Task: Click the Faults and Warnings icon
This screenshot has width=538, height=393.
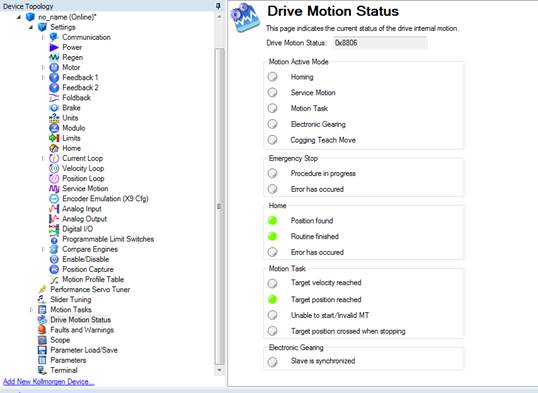Action: pyautogui.click(x=42, y=330)
